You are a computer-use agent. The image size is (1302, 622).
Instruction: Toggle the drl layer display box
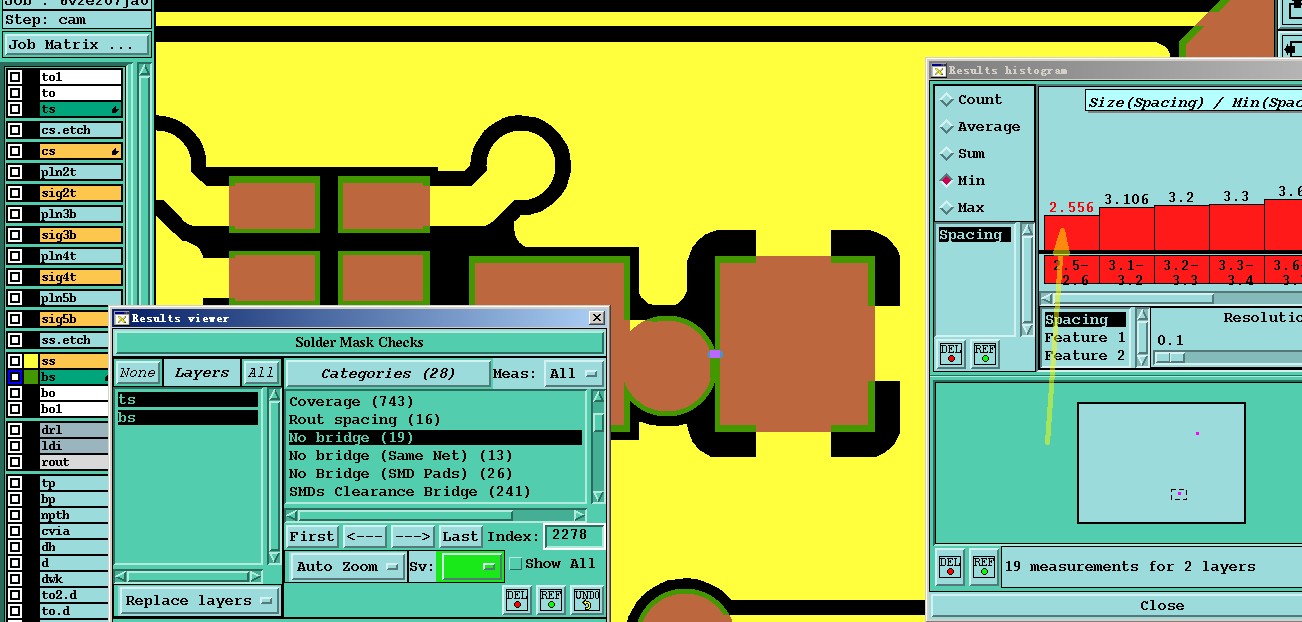tap(15, 430)
